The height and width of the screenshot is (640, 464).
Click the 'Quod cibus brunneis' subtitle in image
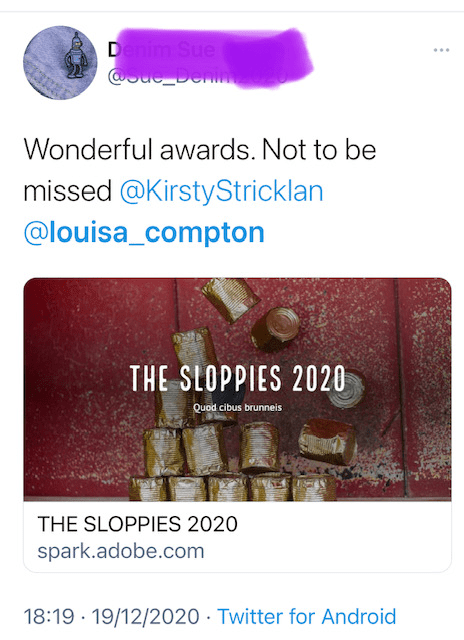tap(238, 407)
